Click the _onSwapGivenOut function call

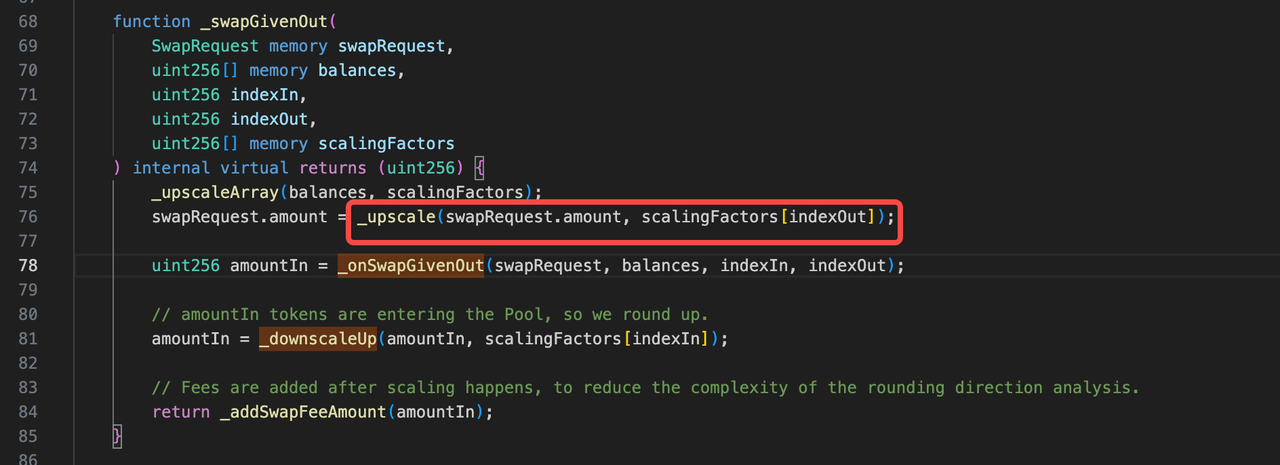tap(411, 266)
